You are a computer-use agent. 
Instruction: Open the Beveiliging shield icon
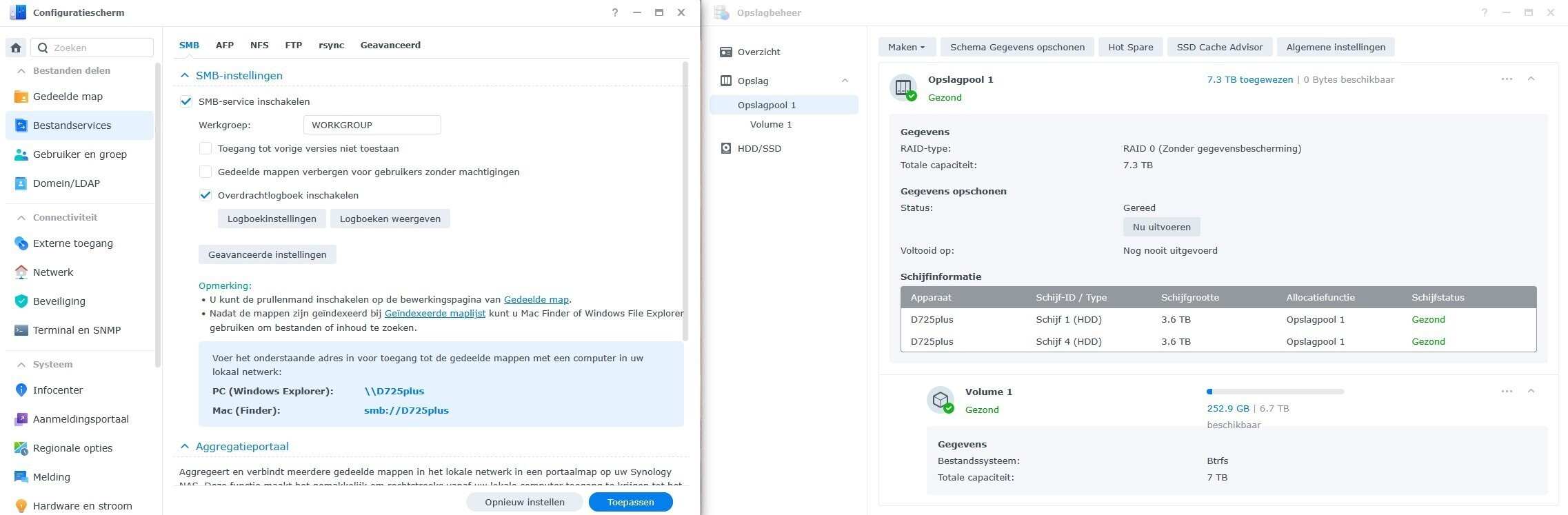click(x=21, y=301)
